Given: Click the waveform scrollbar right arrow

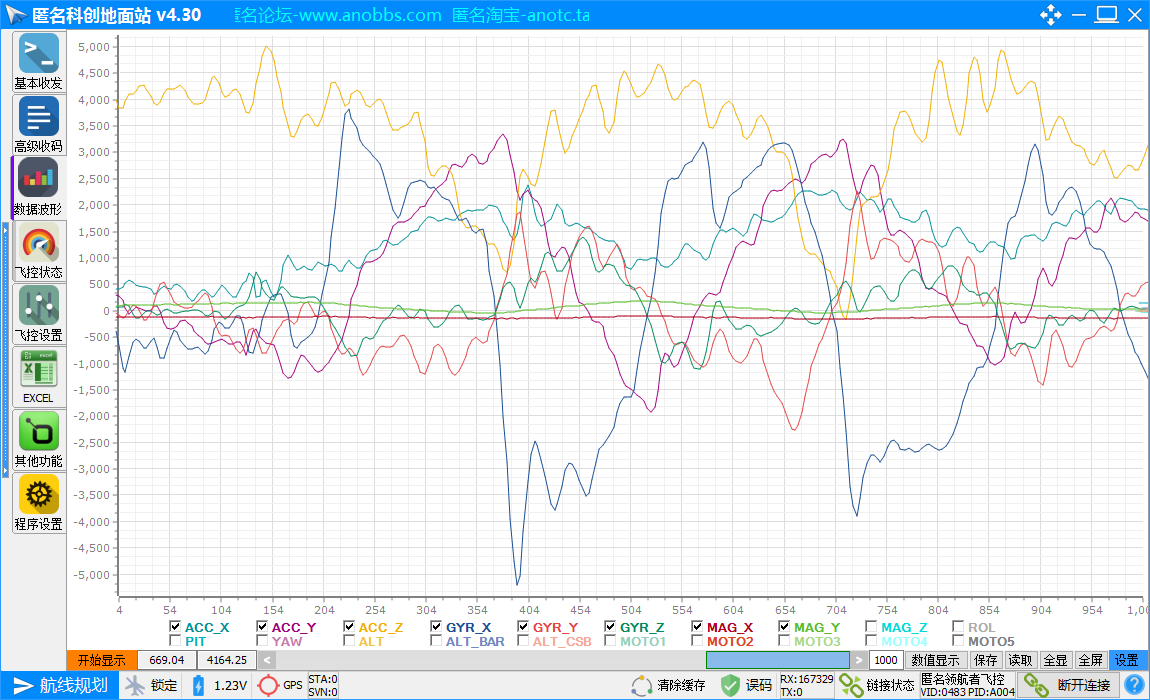Looking at the screenshot, I should point(859,660).
